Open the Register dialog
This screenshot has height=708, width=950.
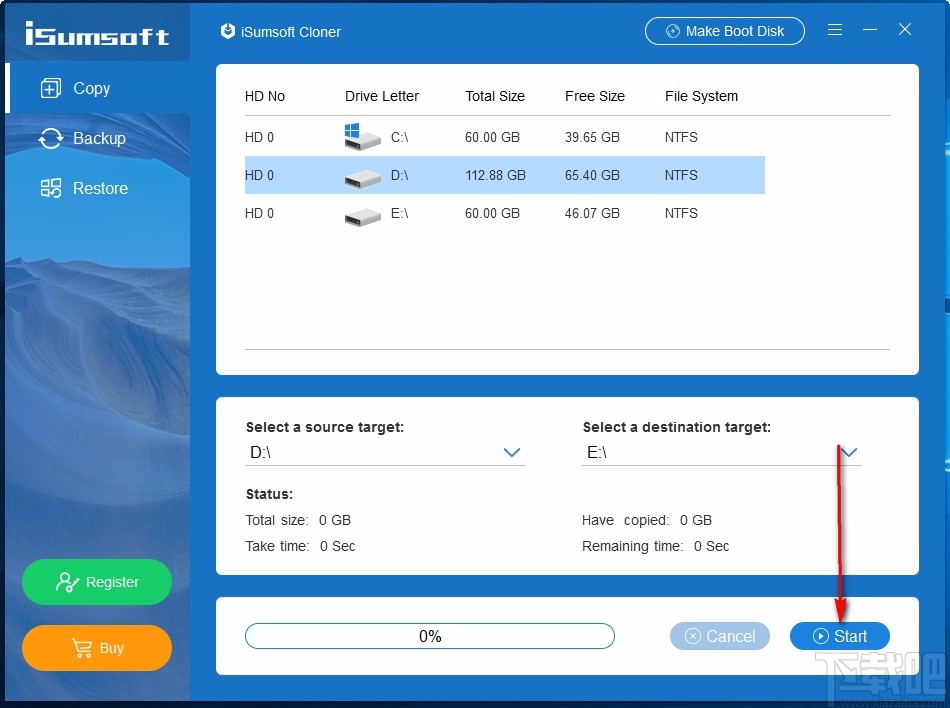click(x=96, y=582)
